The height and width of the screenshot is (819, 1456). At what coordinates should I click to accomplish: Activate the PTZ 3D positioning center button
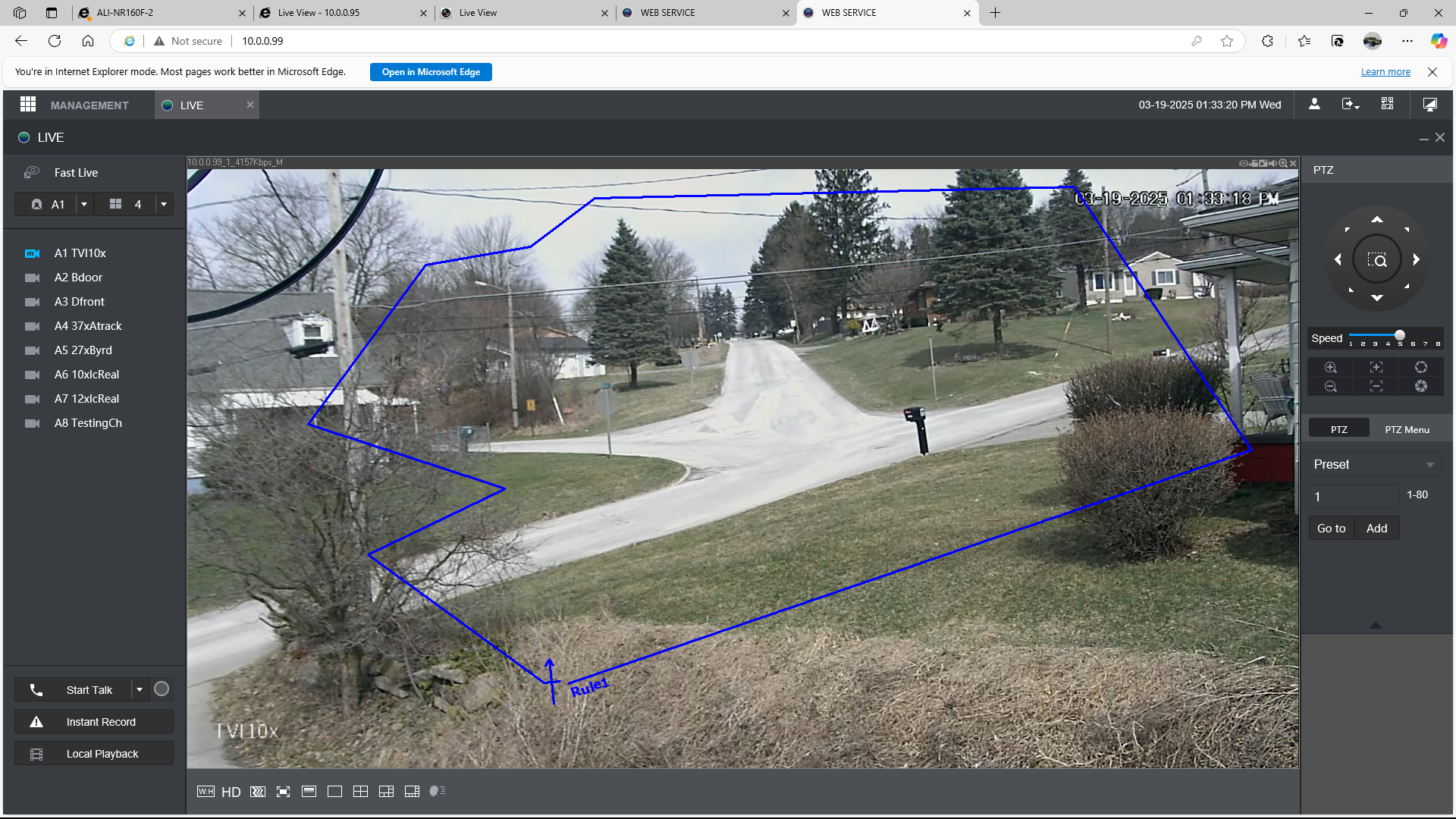tap(1376, 259)
